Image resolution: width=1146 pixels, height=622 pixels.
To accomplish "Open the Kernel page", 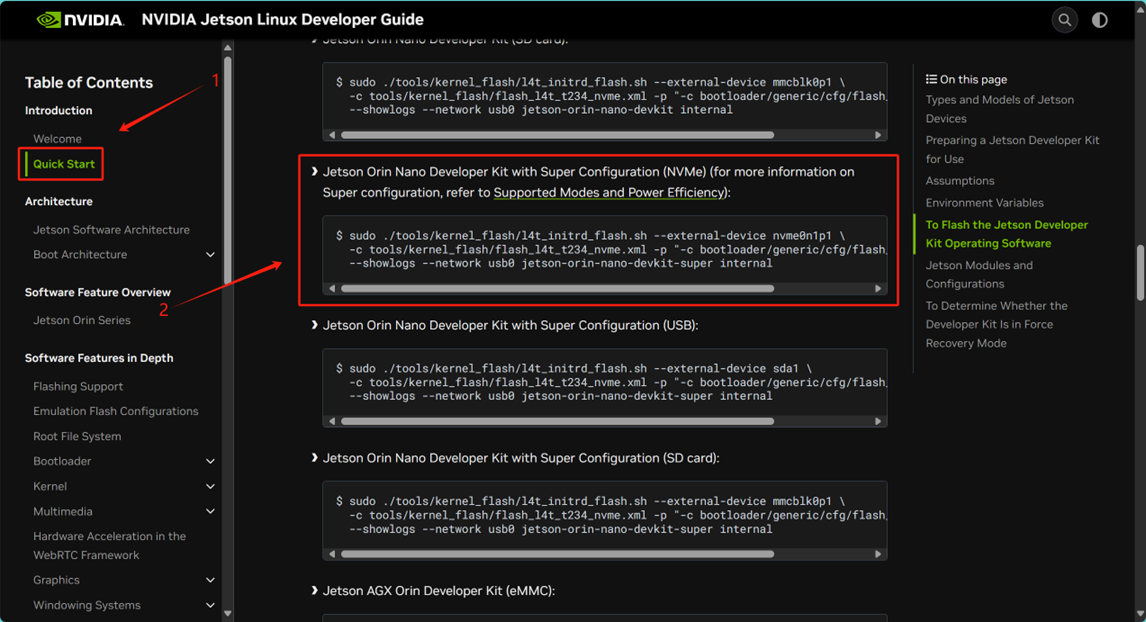I will point(50,486).
